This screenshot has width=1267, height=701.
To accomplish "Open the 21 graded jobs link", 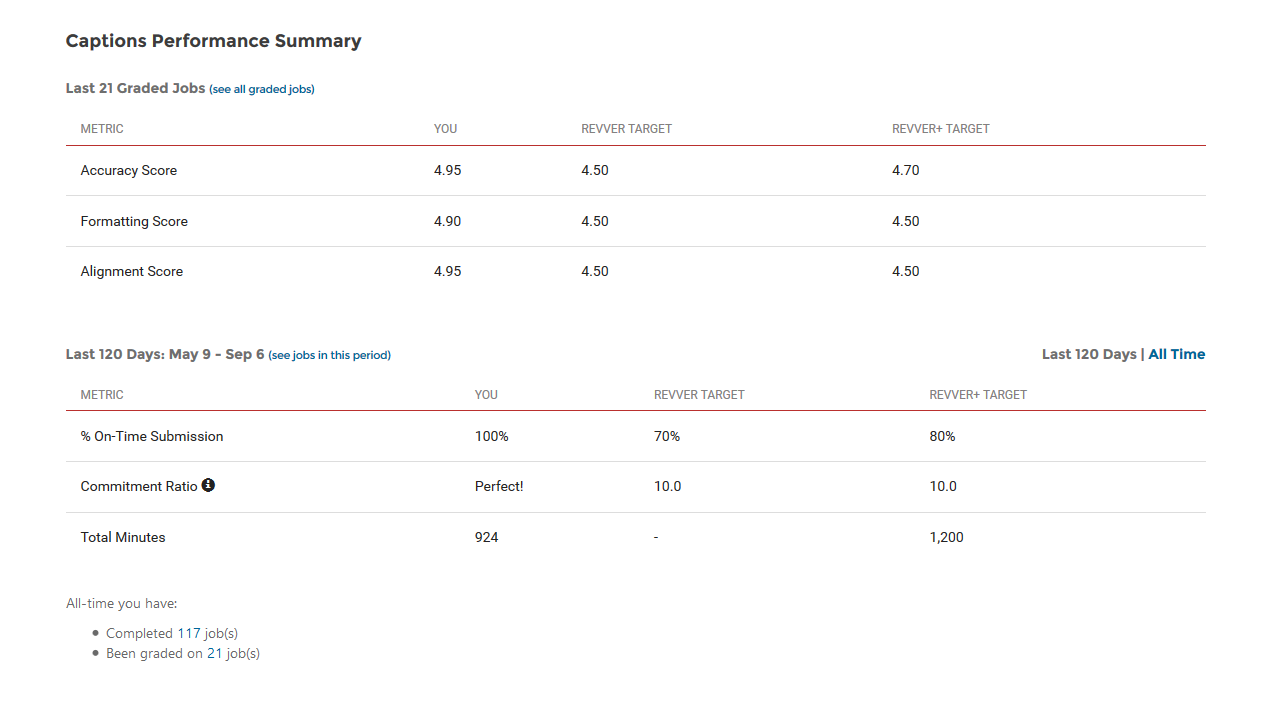I will pyautogui.click(x=214, y=653).
